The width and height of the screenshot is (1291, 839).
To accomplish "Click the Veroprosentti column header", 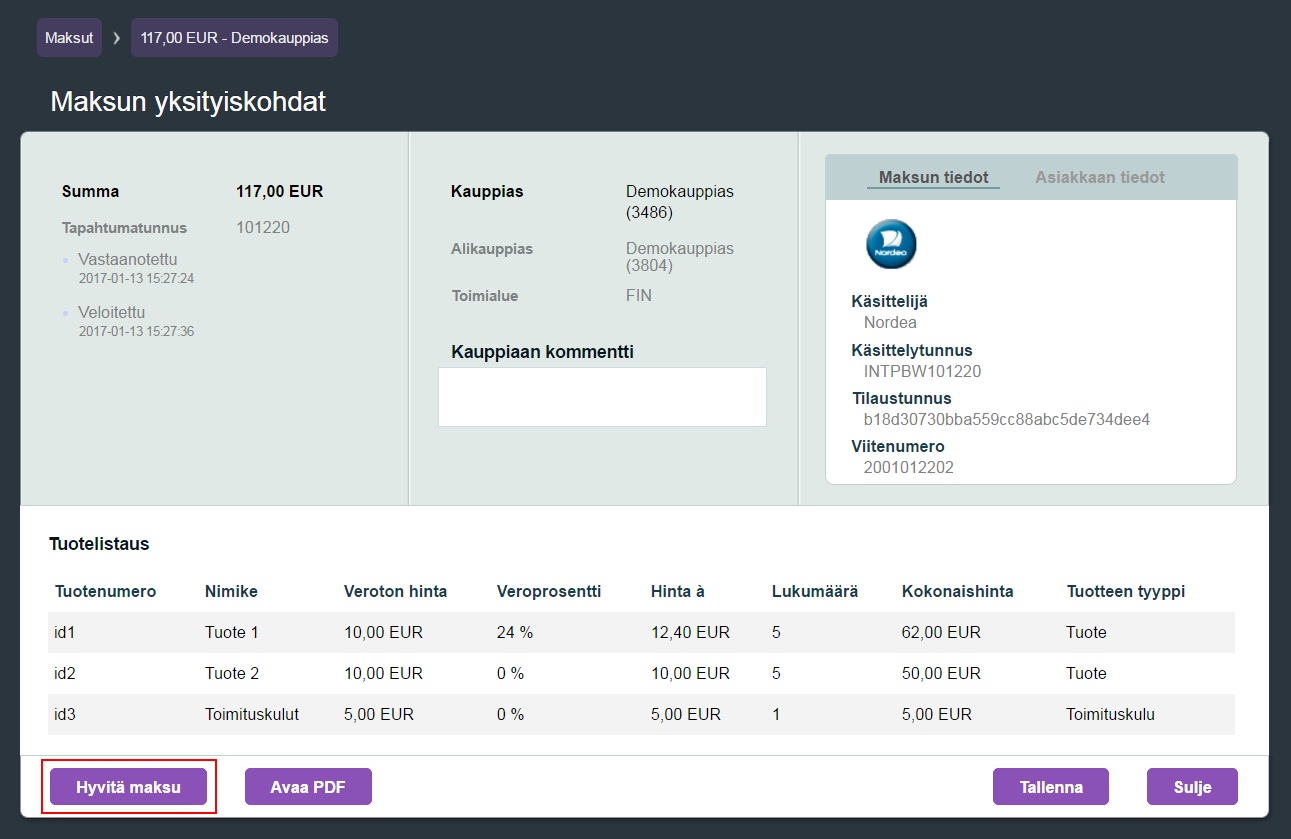I will [549, 592].
